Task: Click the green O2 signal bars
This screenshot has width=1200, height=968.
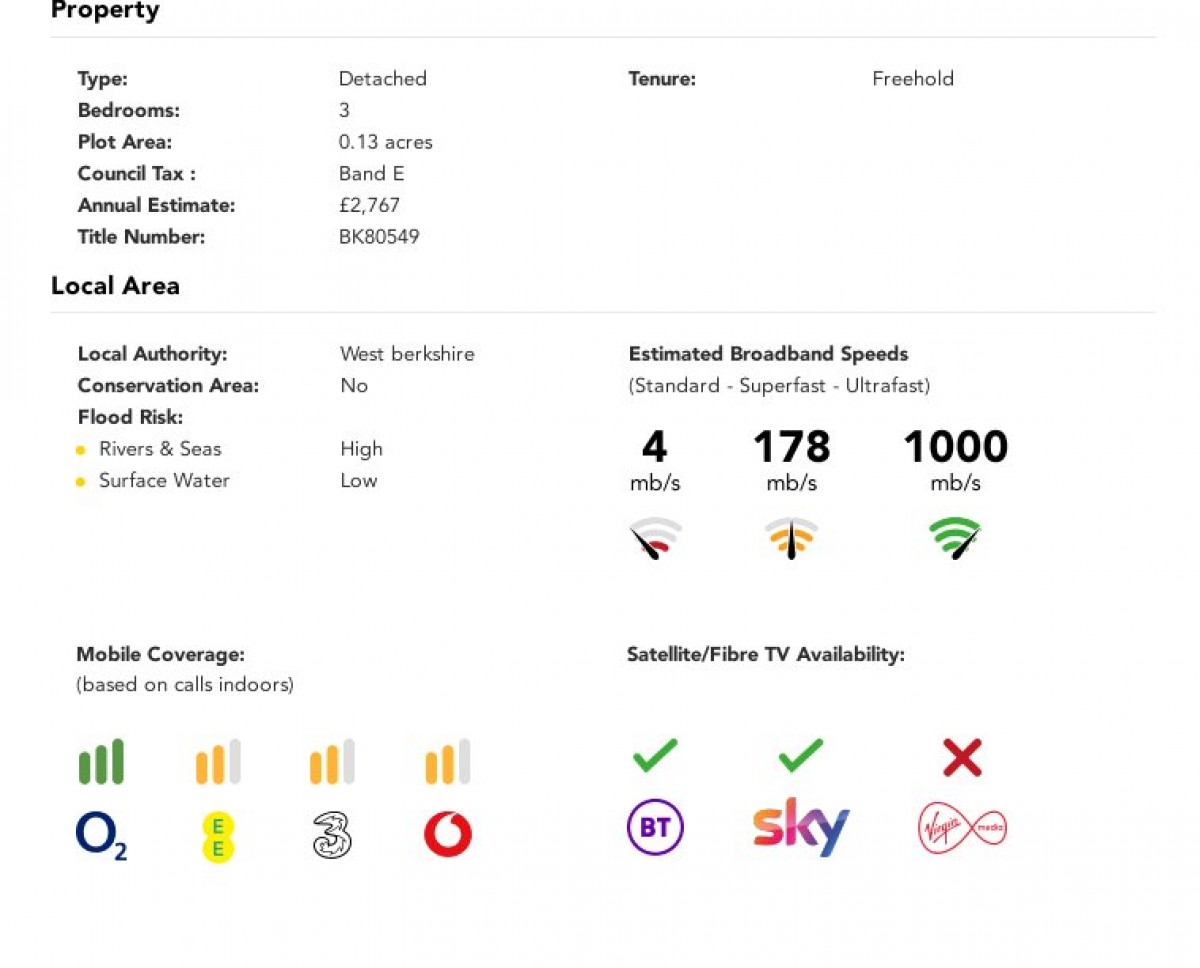Action: [x=101, y=761]
